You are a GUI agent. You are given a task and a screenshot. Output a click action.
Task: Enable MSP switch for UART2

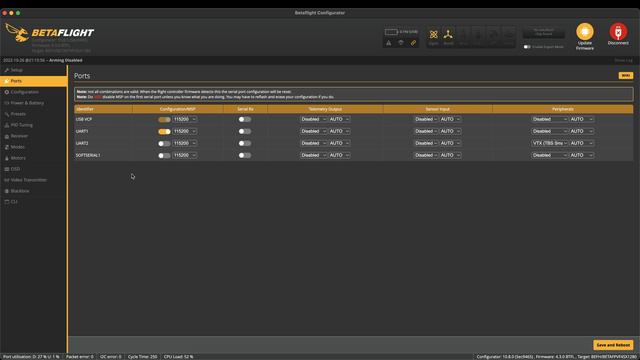point(164,144)
